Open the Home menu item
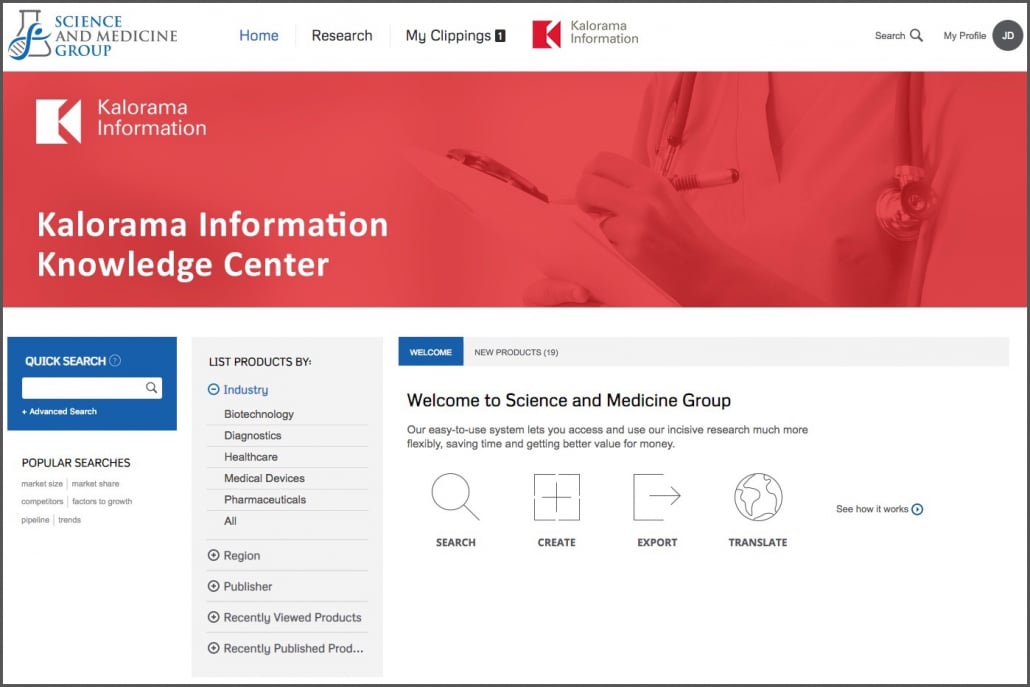Image resolution: width=1030 pixels, height=687 pixels. (259, 35)
